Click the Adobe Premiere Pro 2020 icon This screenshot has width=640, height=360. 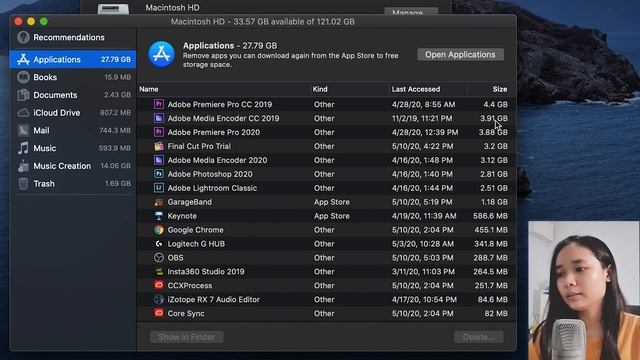point(159,132)
